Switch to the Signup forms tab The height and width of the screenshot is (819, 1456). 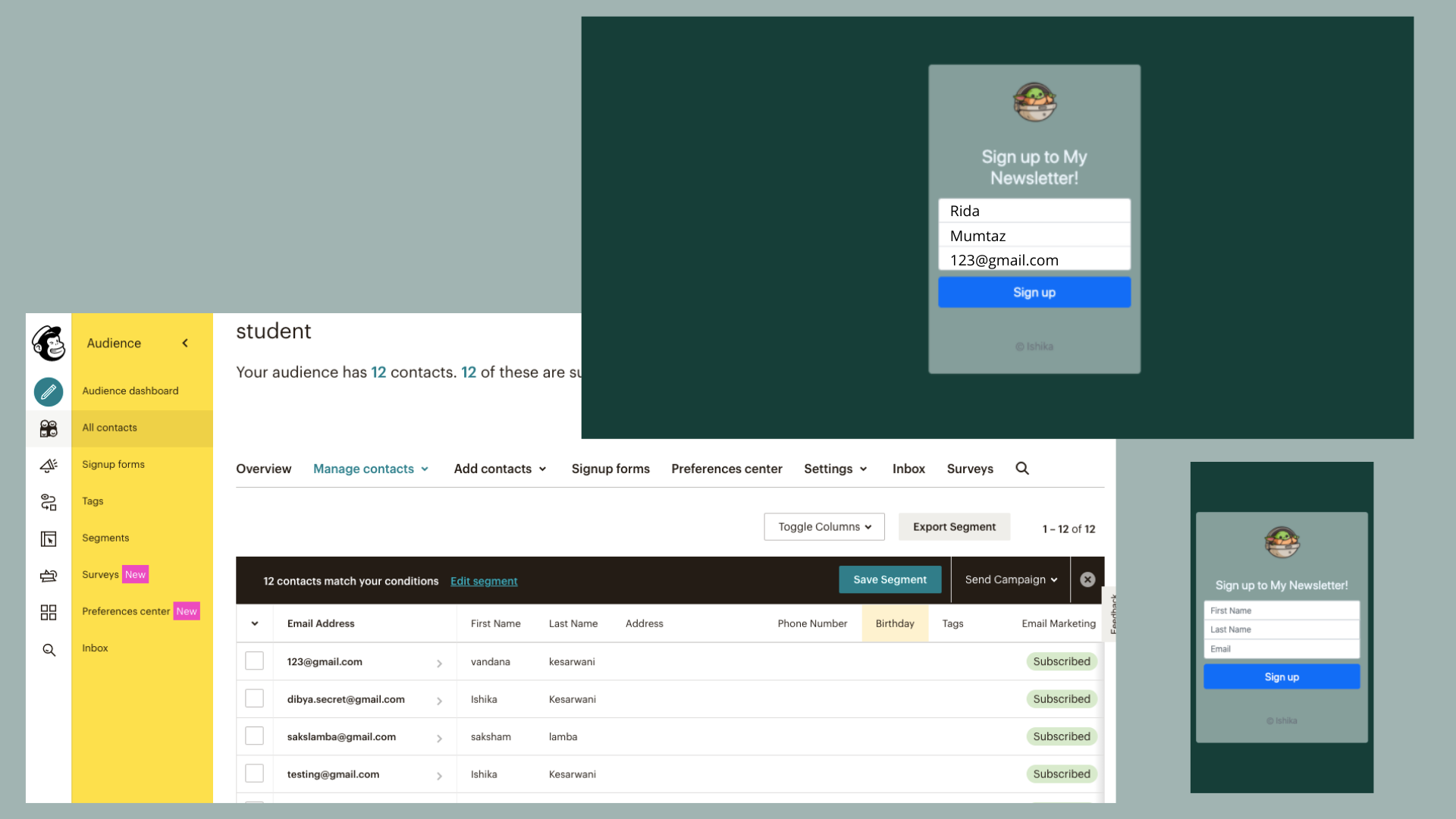[x=610, y=469]
